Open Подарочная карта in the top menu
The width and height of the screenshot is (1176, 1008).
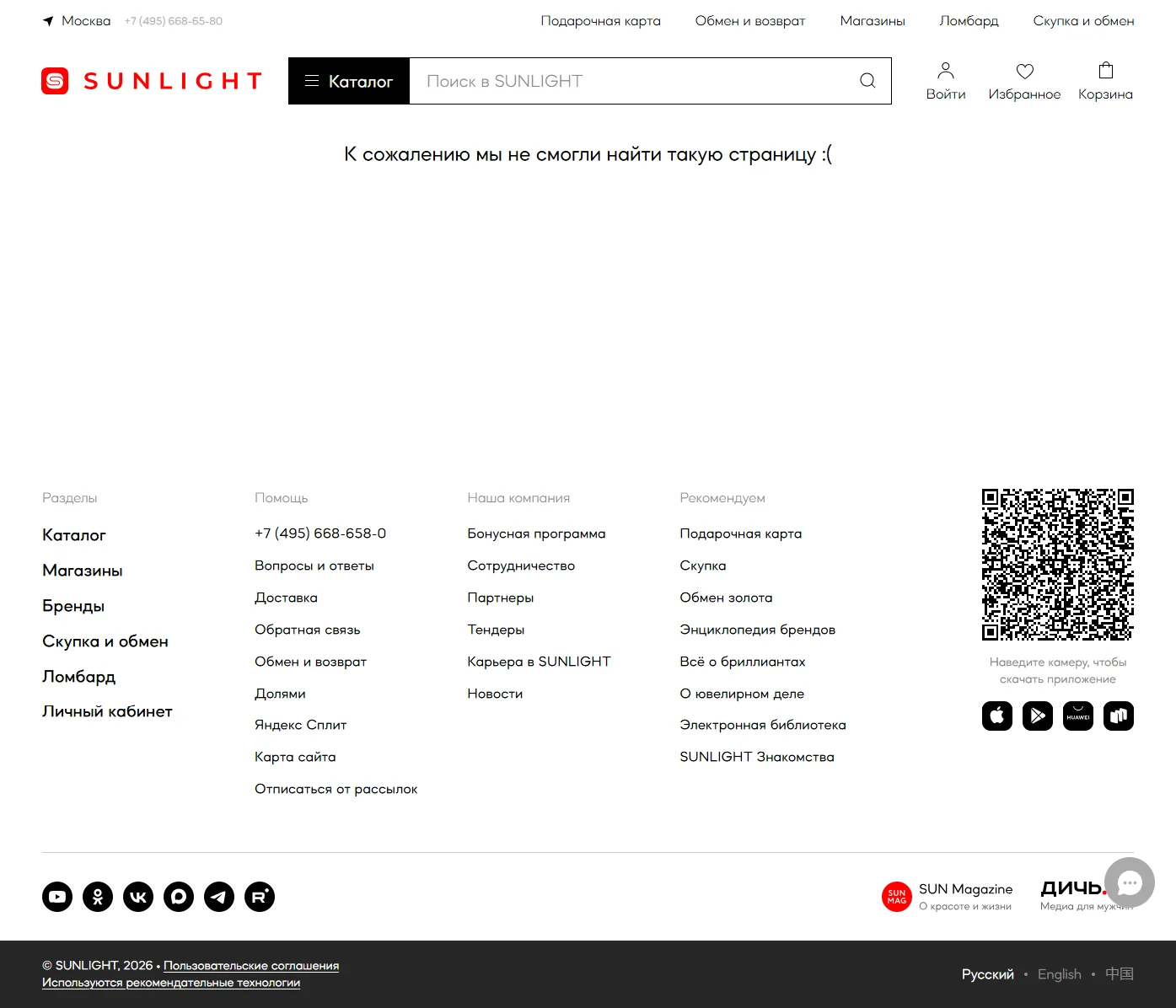(600, 21)
